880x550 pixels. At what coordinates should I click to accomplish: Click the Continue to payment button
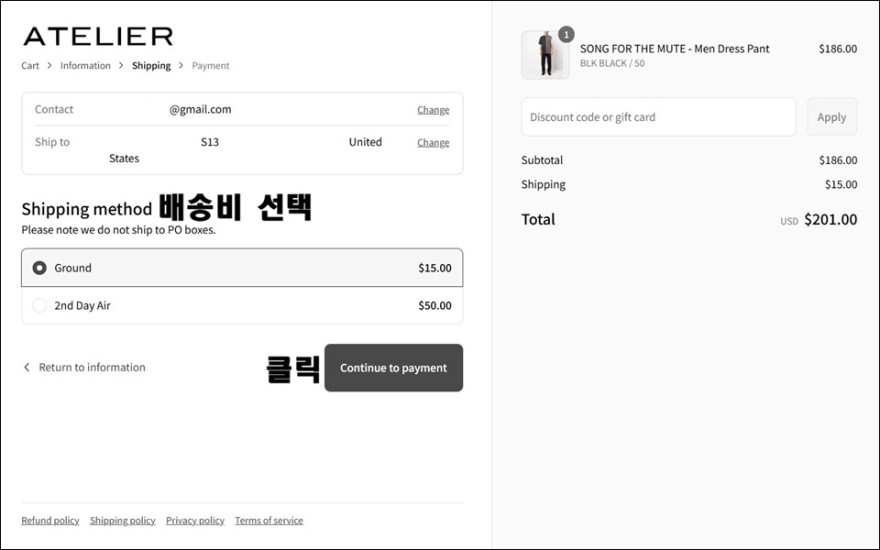click(393, 368)
